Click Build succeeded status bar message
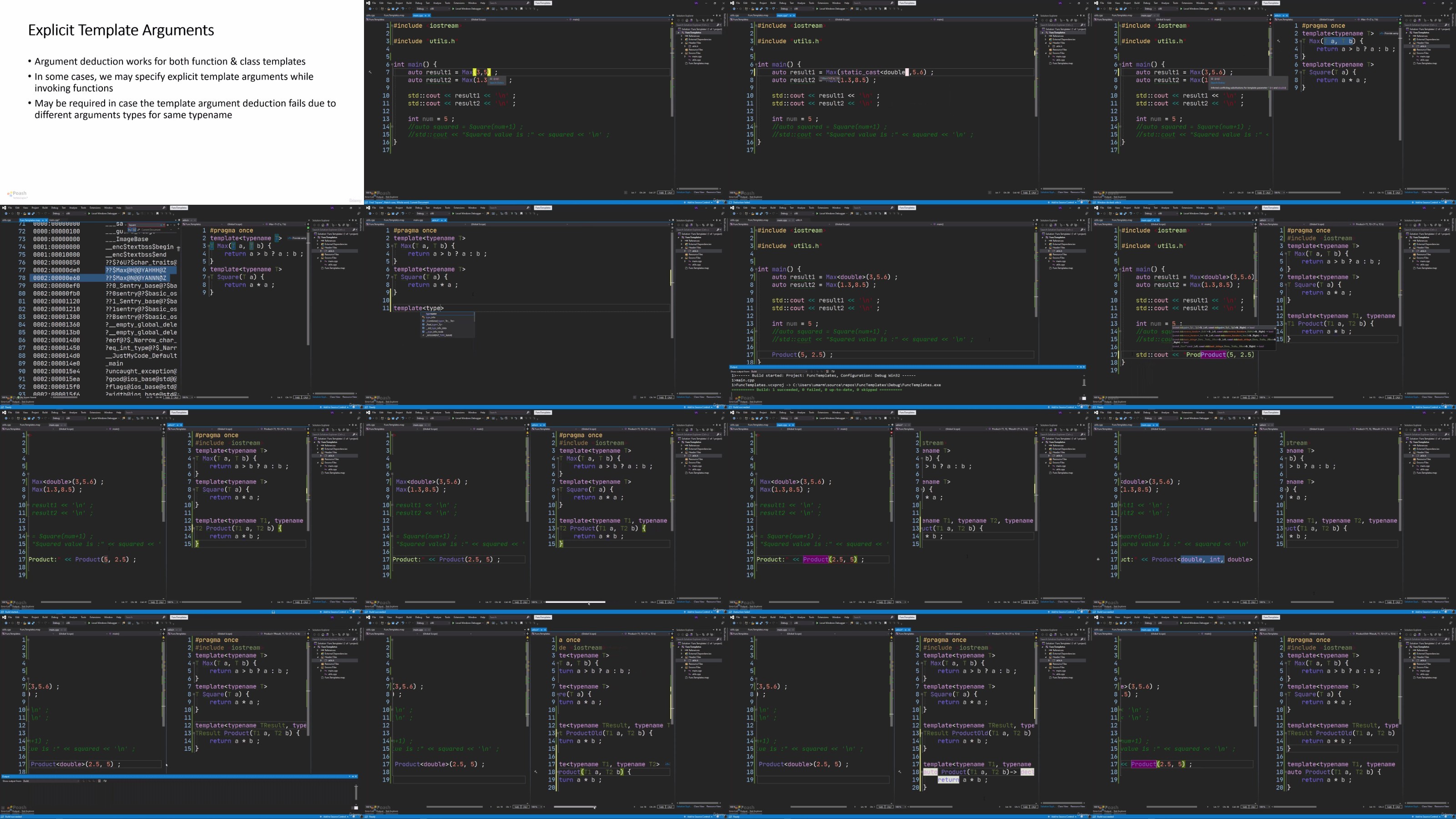Viewport: 1456px width, 819px height. pos(742,407)
